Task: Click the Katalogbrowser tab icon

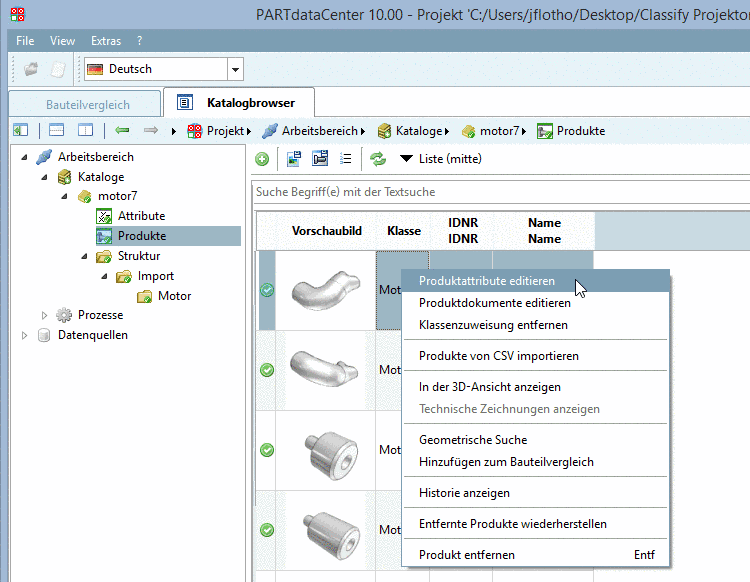Action: [x=185, y=102]
